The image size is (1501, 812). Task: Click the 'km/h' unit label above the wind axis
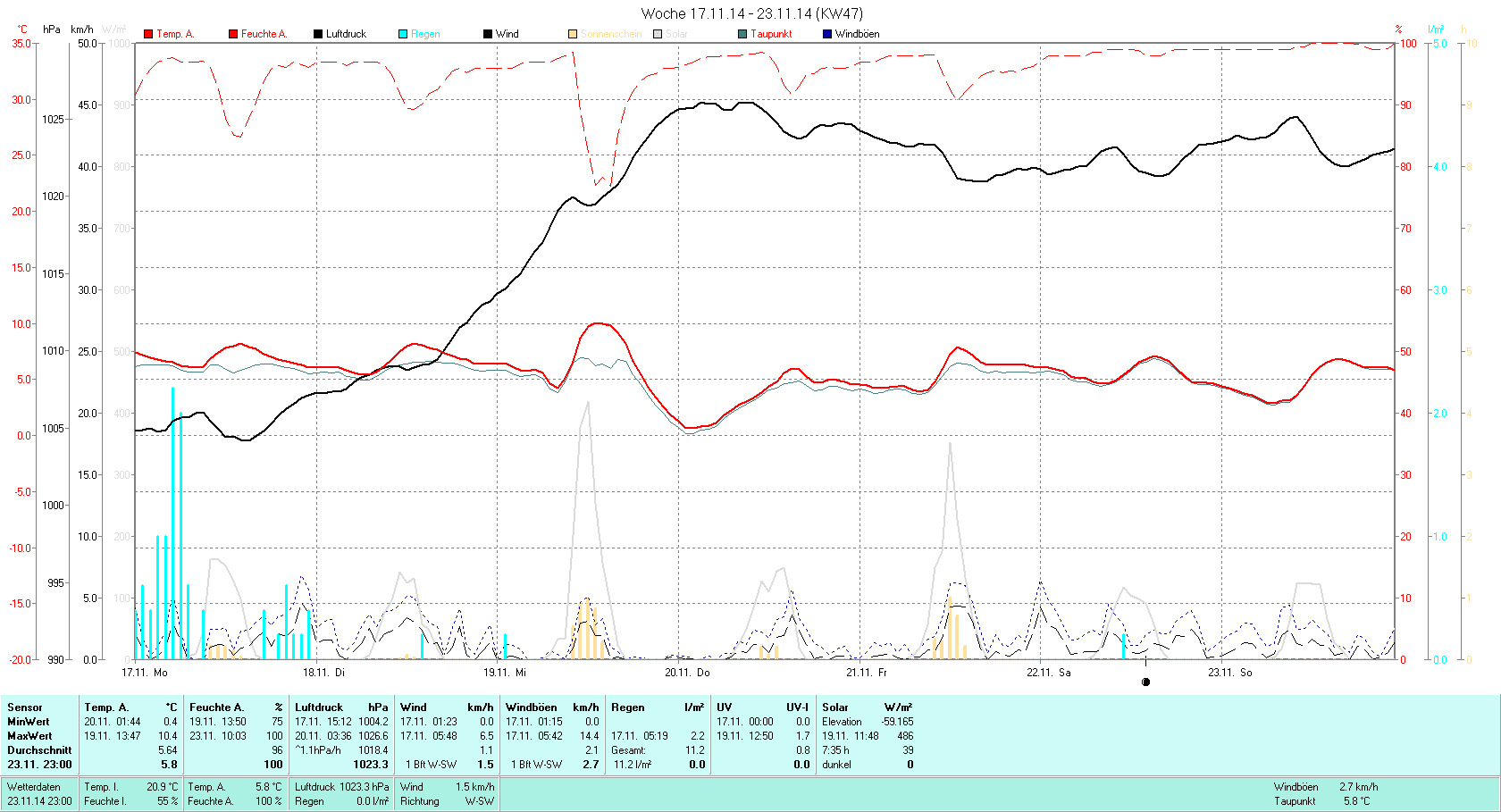coord(82,29)
